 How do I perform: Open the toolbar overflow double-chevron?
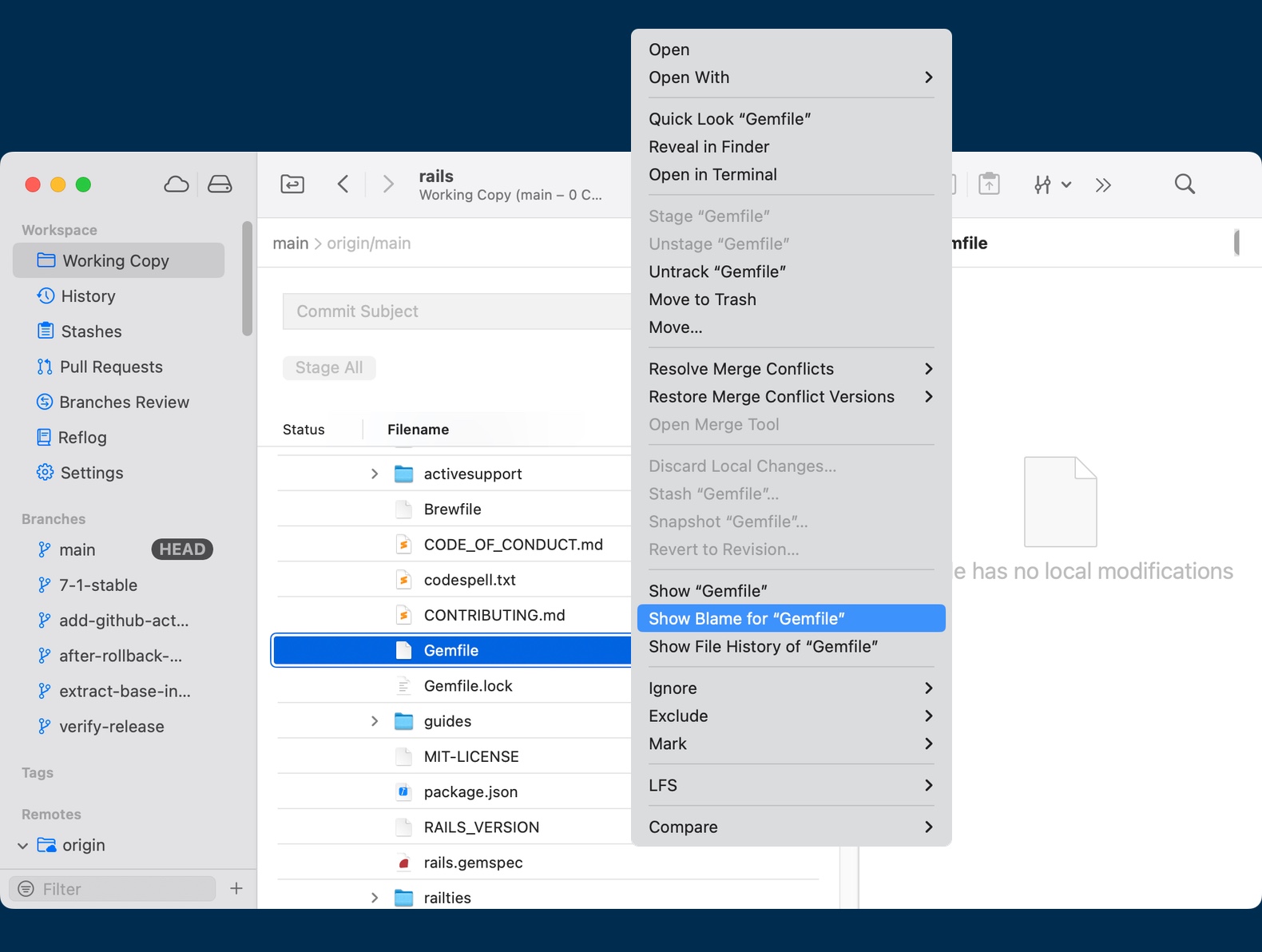coord(1103,185)
